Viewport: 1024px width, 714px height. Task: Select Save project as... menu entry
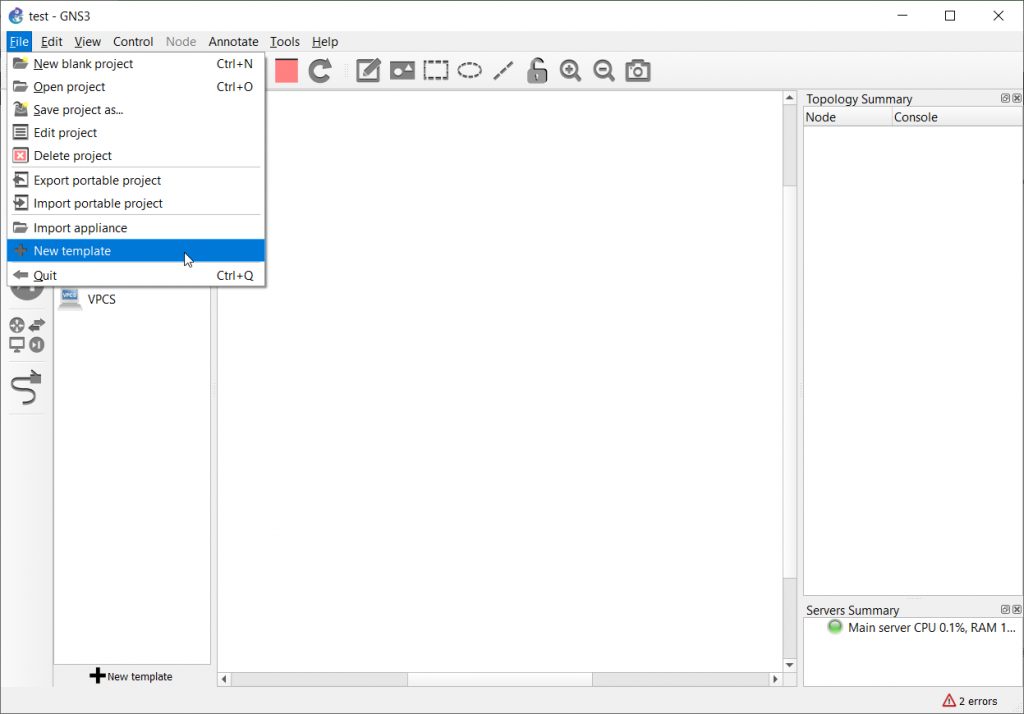tap(136, 110)
